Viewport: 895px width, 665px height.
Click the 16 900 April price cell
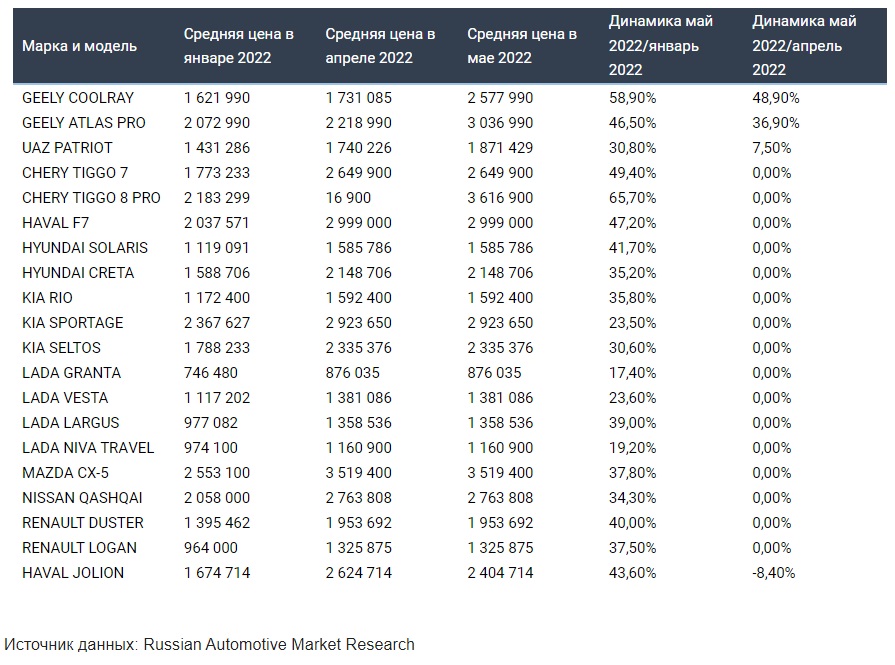tap(348, 198)
